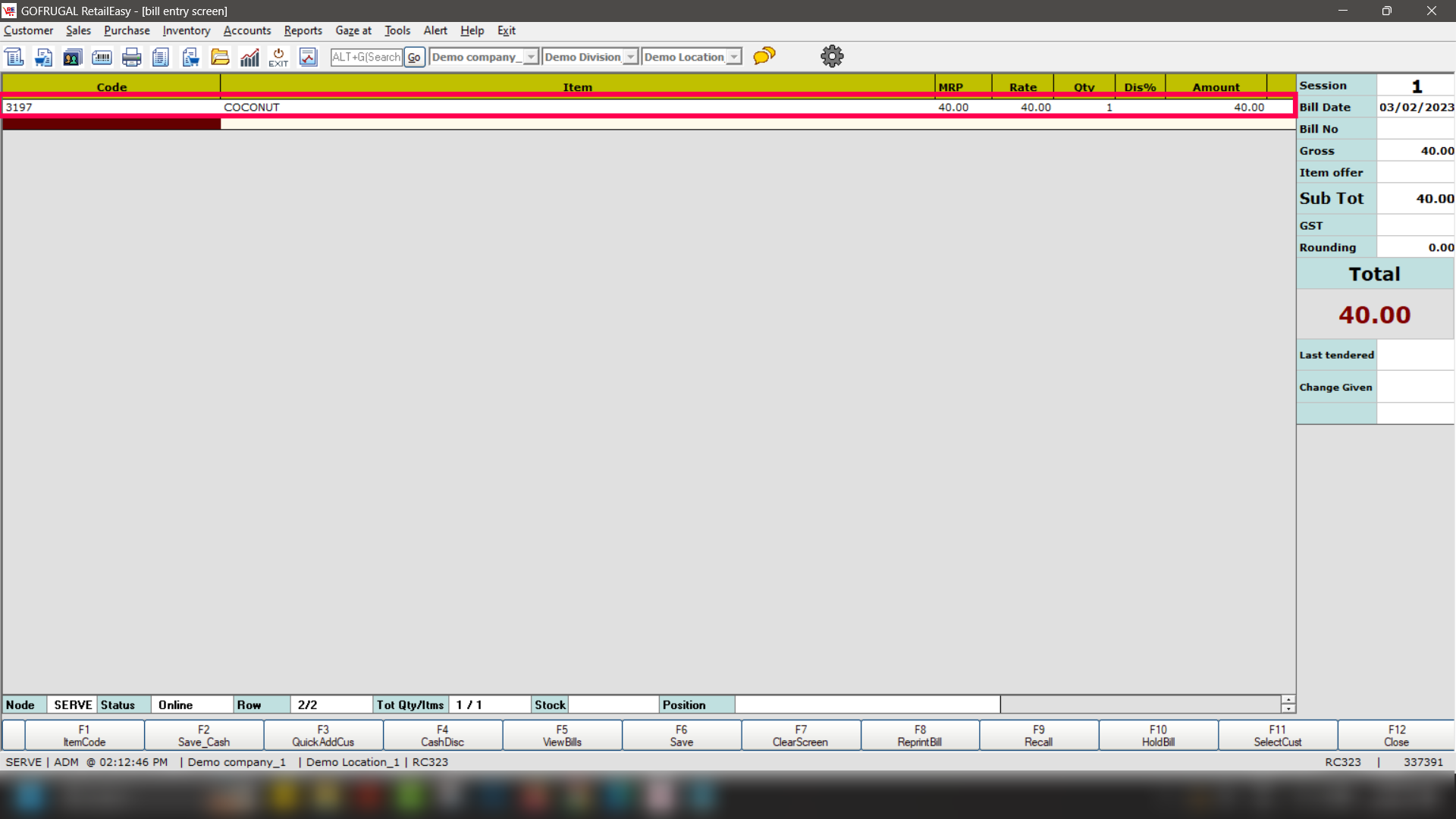Expand the Demo Location dropdown
The width and height of the screenshot is (1456, 819).
click(x=733, y=57)
